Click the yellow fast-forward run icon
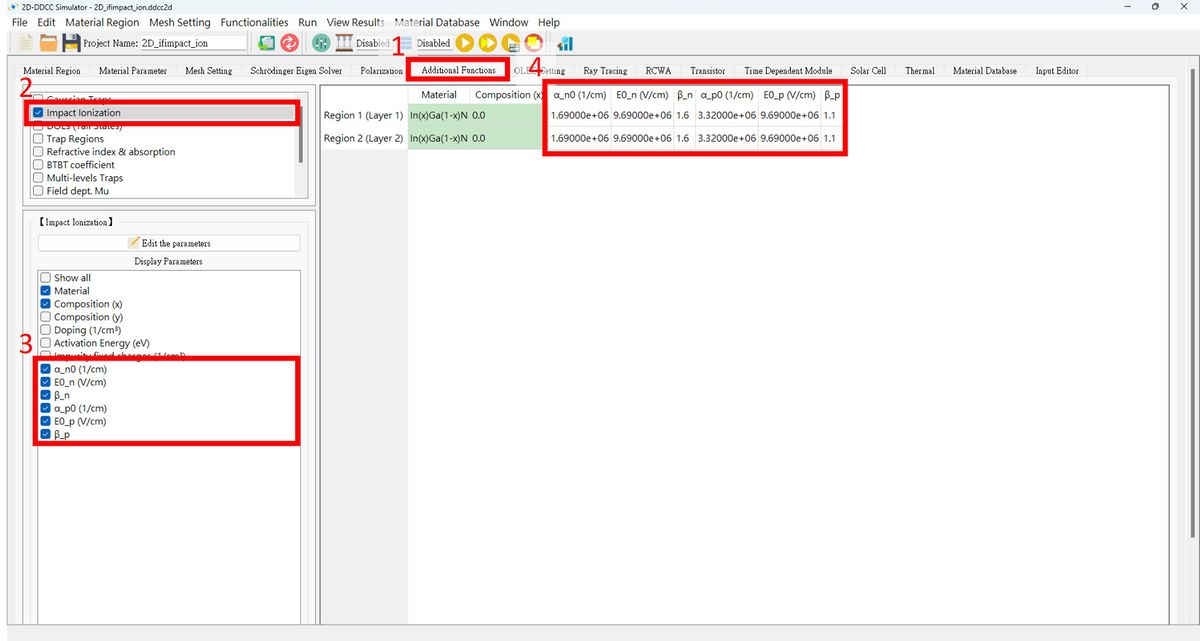 click(x=487, y=43)
